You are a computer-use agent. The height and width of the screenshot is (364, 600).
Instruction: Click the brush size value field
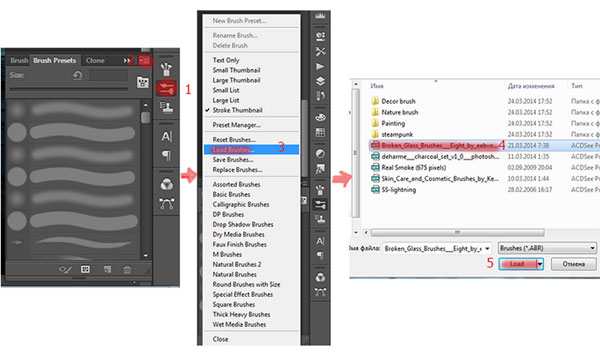[109, 75]
